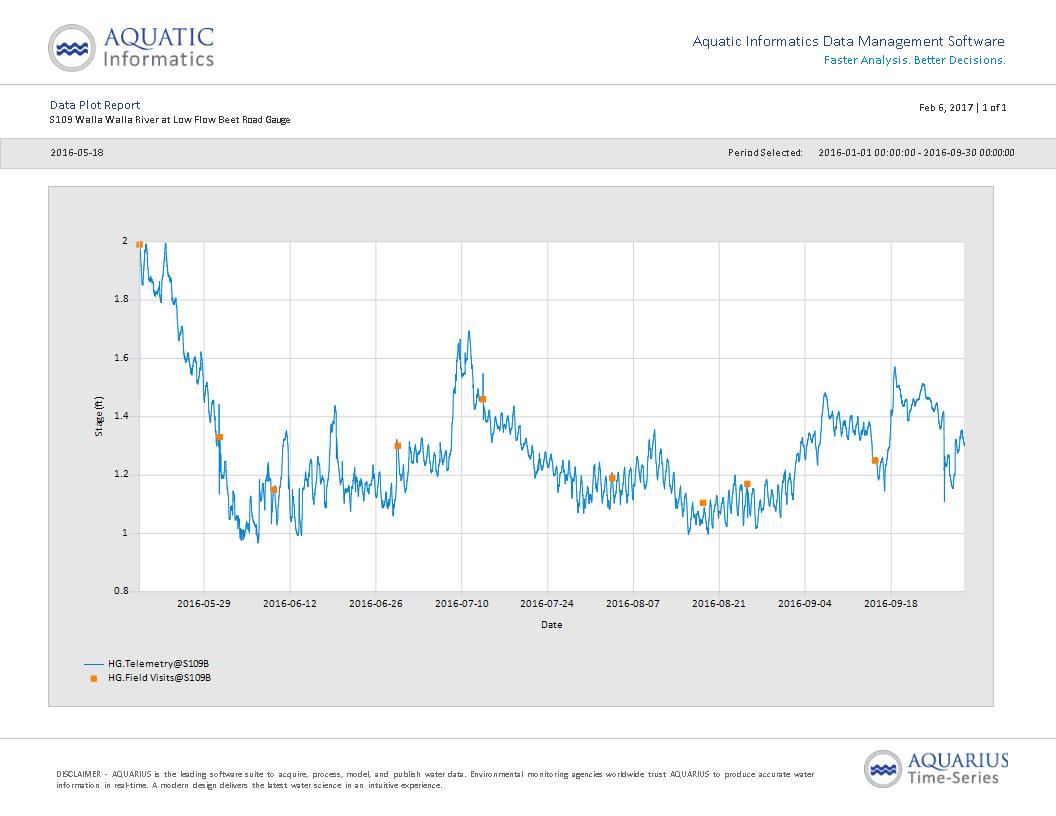
Task: Click the field visit marker near 2016-06-12
Action: point(274,489)
